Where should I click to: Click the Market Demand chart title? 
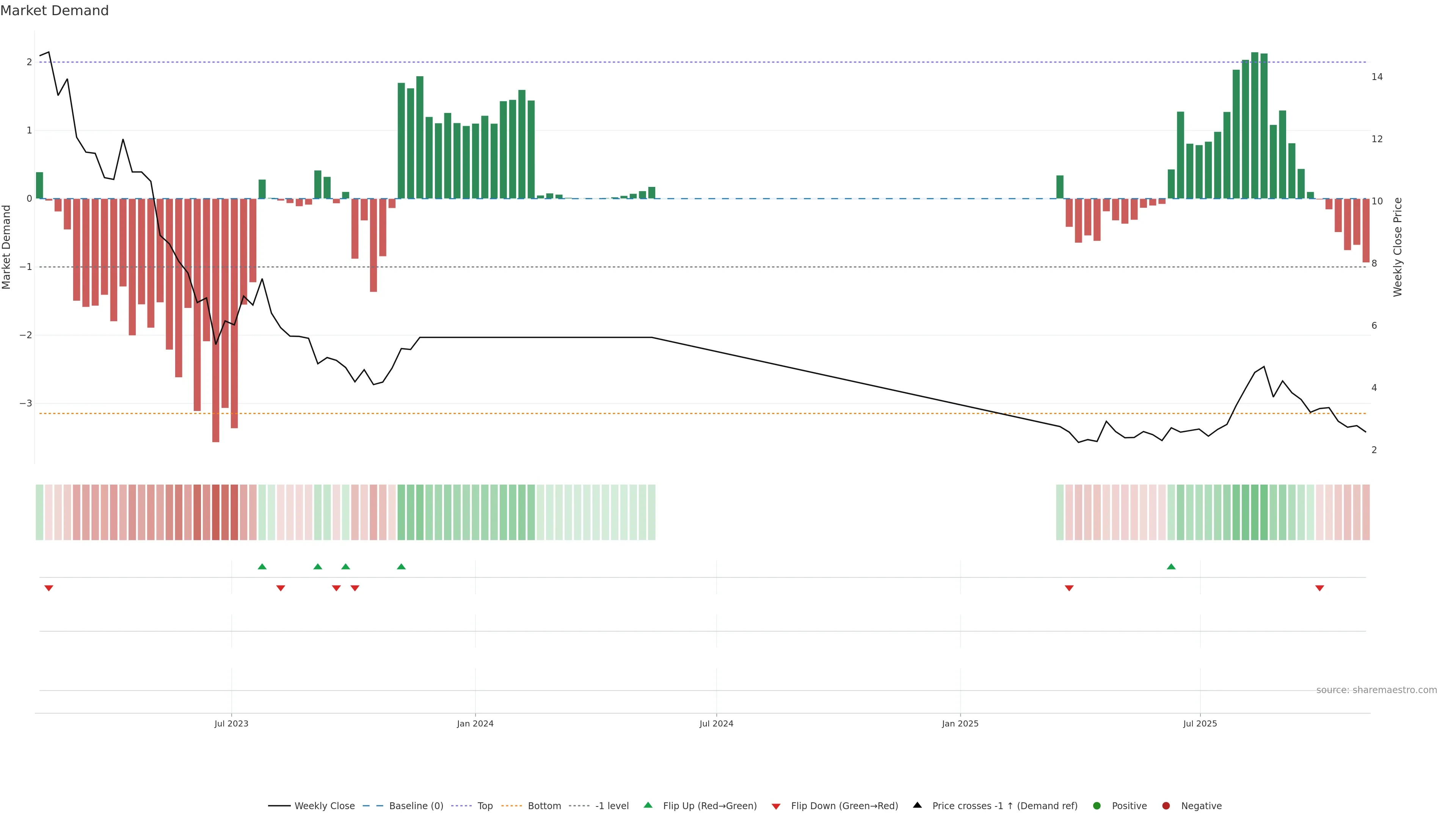54,11
